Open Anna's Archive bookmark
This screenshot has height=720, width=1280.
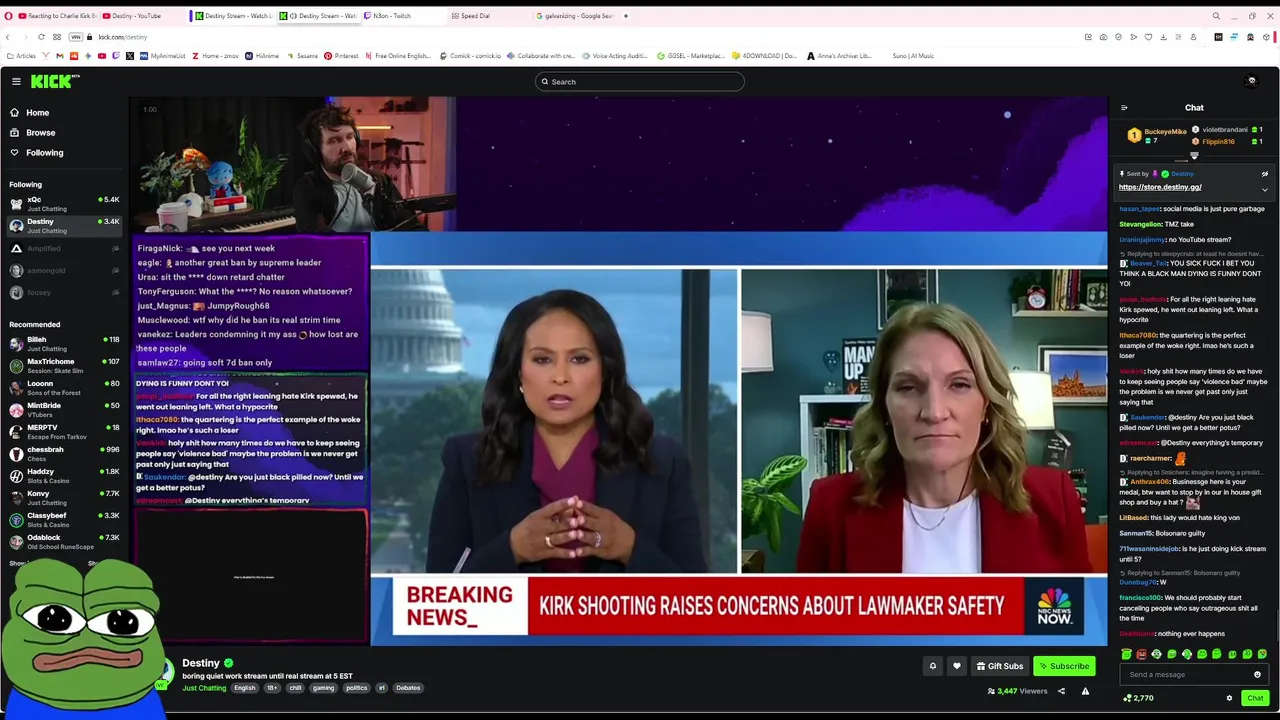839,56
